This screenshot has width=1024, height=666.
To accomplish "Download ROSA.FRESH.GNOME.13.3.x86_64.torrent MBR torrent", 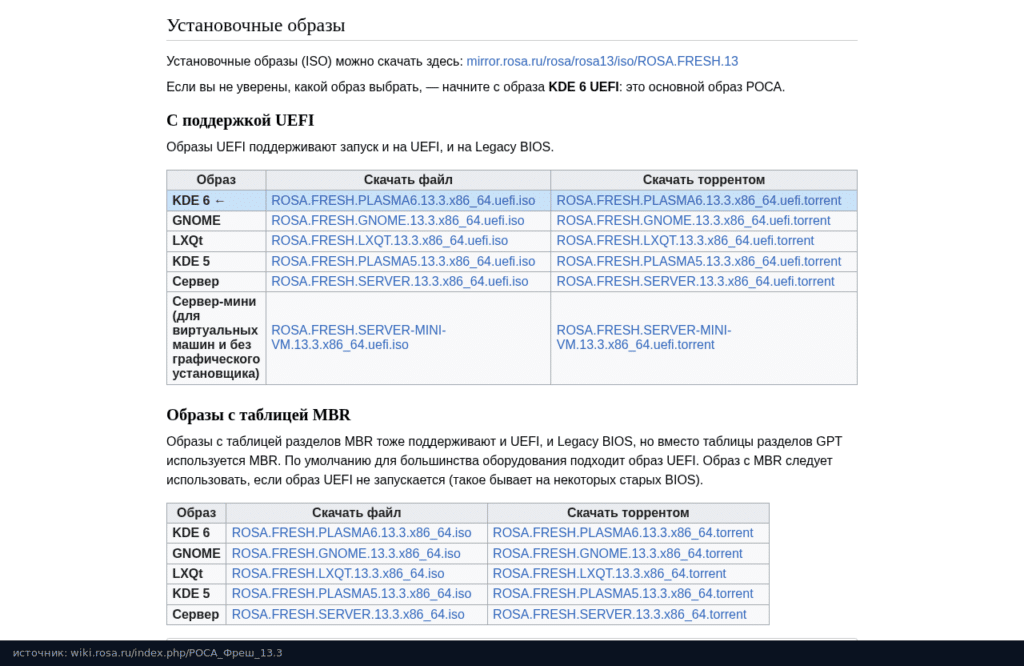I will [617, 554].
